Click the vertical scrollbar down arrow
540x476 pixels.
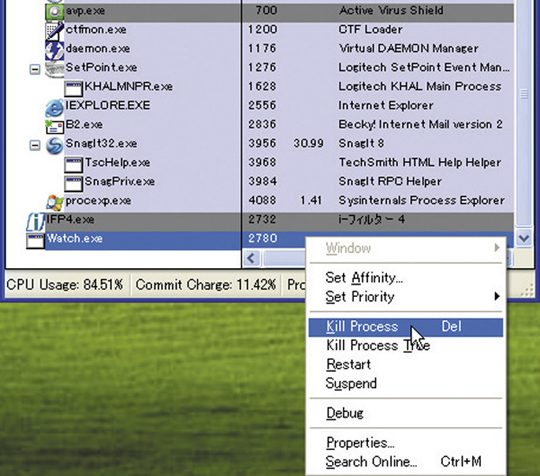[x=524, y=238]
